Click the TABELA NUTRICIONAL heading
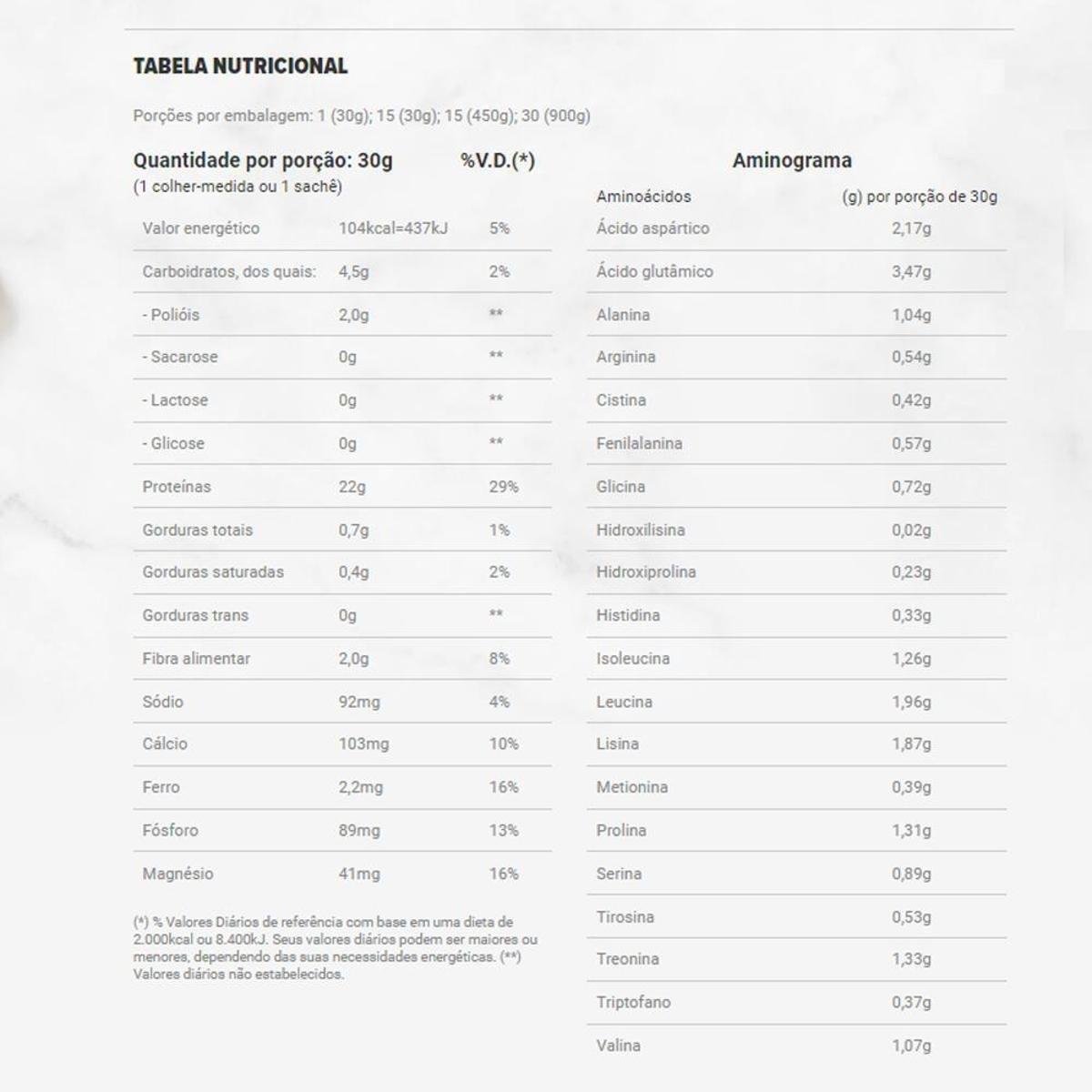This screenshot has width=1092, height=1092. [x=240, y=66]
